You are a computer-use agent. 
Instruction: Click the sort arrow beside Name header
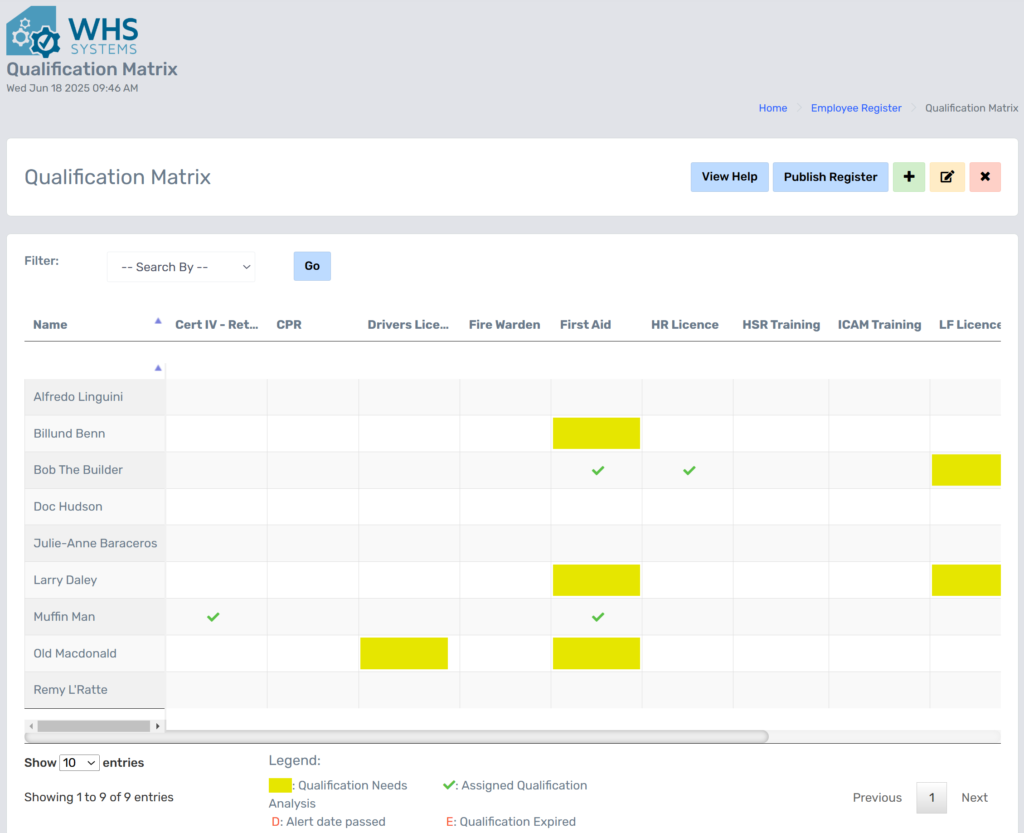coord(157,321)
